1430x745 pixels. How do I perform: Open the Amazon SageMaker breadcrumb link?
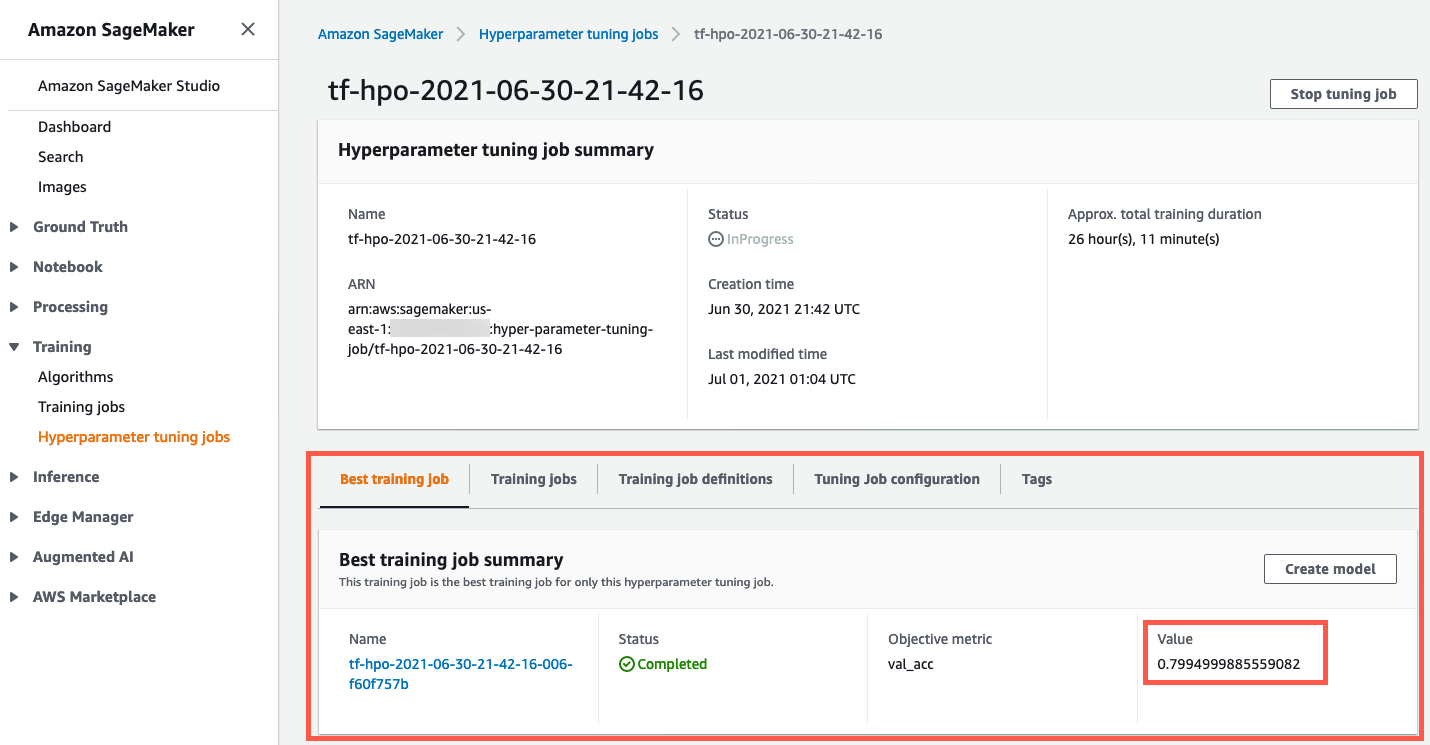(x=380, y=34)
